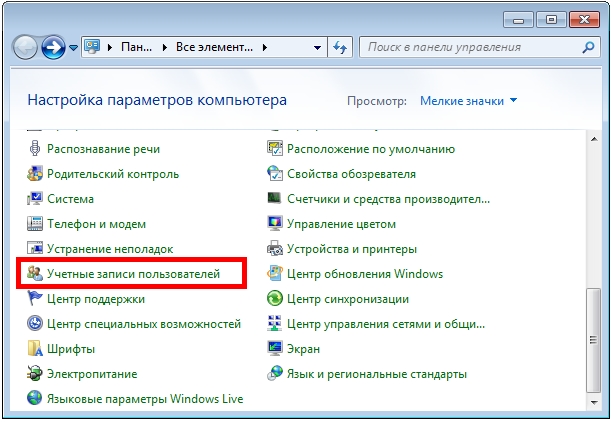Click the performance counters icon
612x422 pixels.
[x=275, y=199]
